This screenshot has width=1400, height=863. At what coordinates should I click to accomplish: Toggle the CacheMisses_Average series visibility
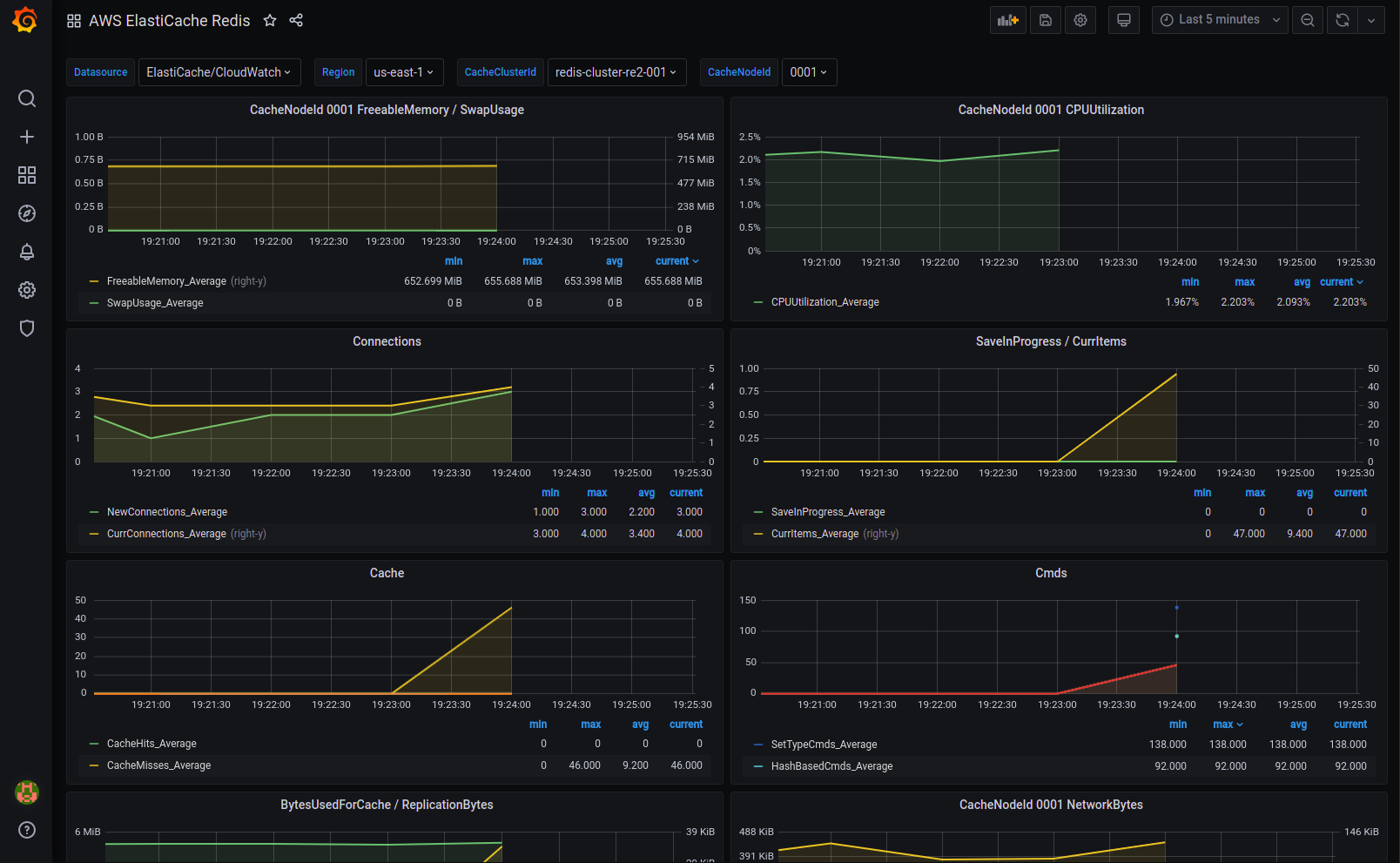point(159,765)
